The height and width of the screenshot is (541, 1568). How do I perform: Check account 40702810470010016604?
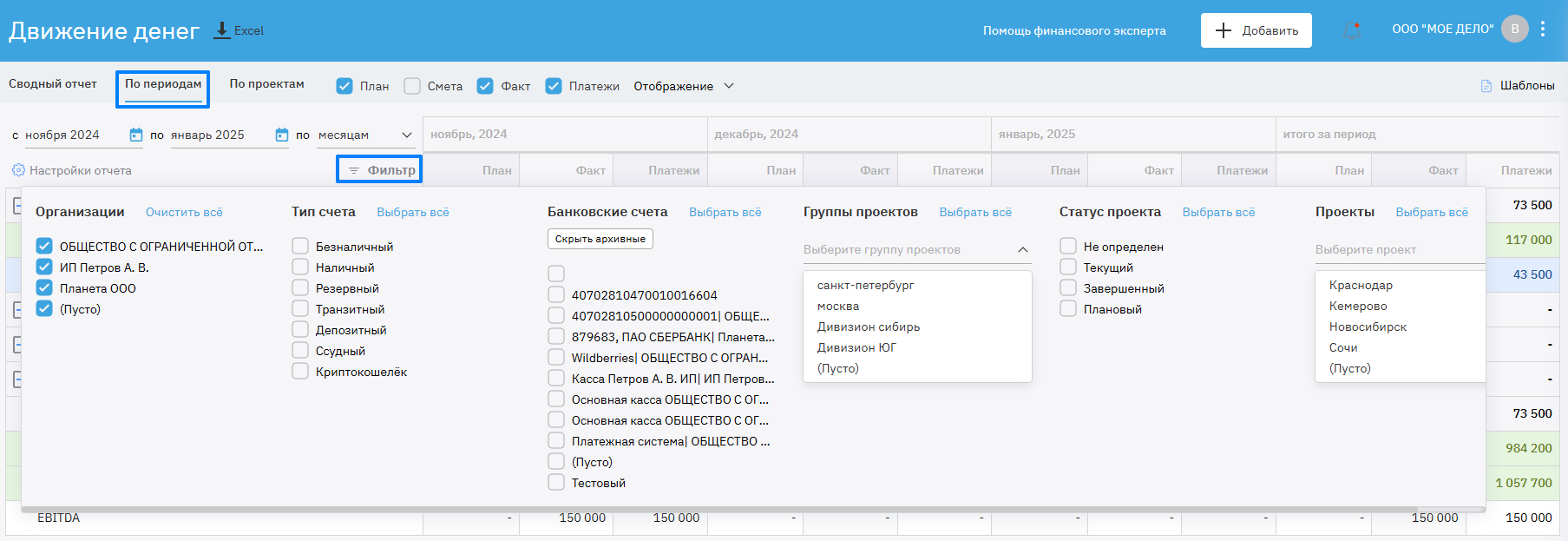click(556, 294)
